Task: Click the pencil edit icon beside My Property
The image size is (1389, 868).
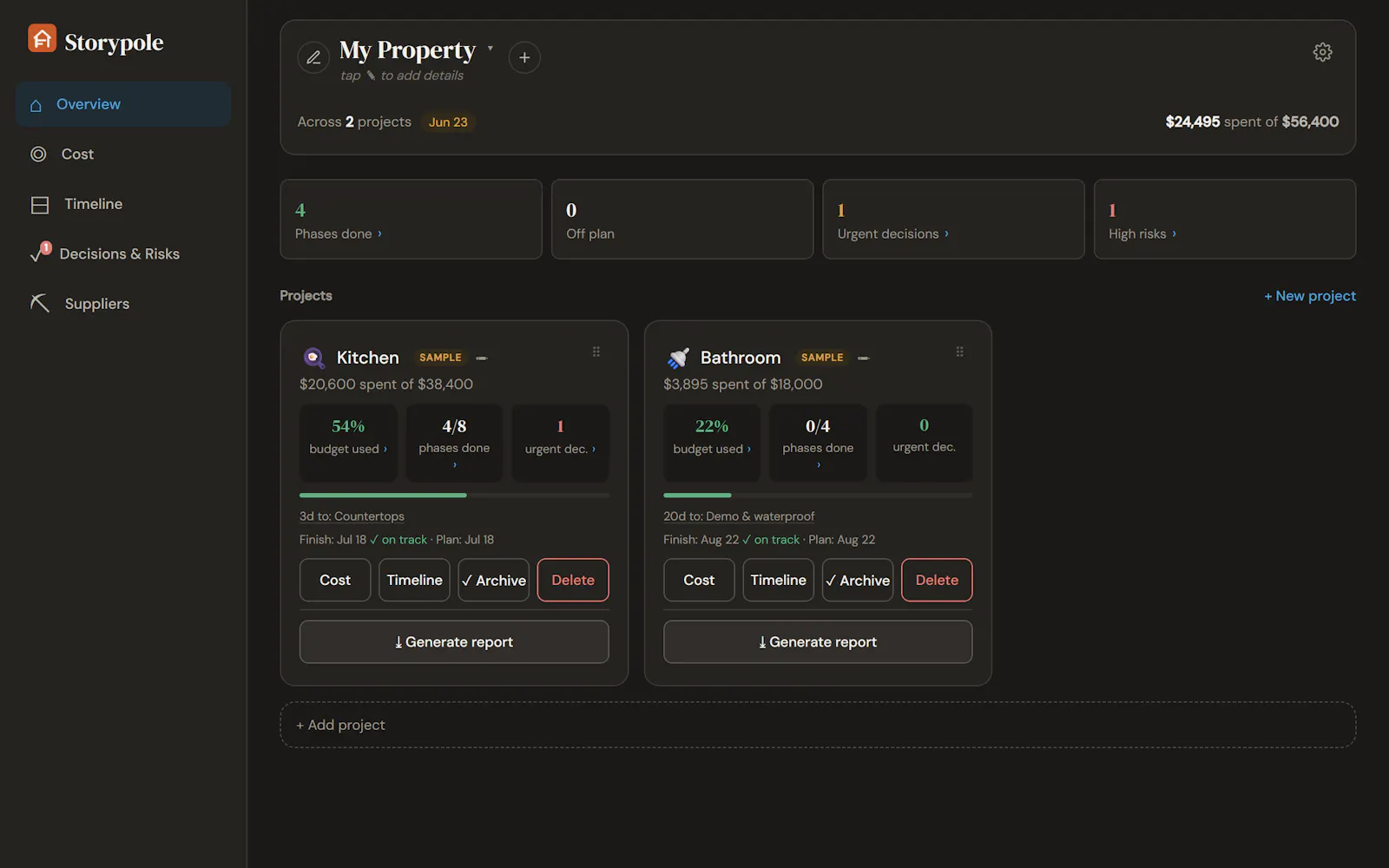Action: coord(313,57)
